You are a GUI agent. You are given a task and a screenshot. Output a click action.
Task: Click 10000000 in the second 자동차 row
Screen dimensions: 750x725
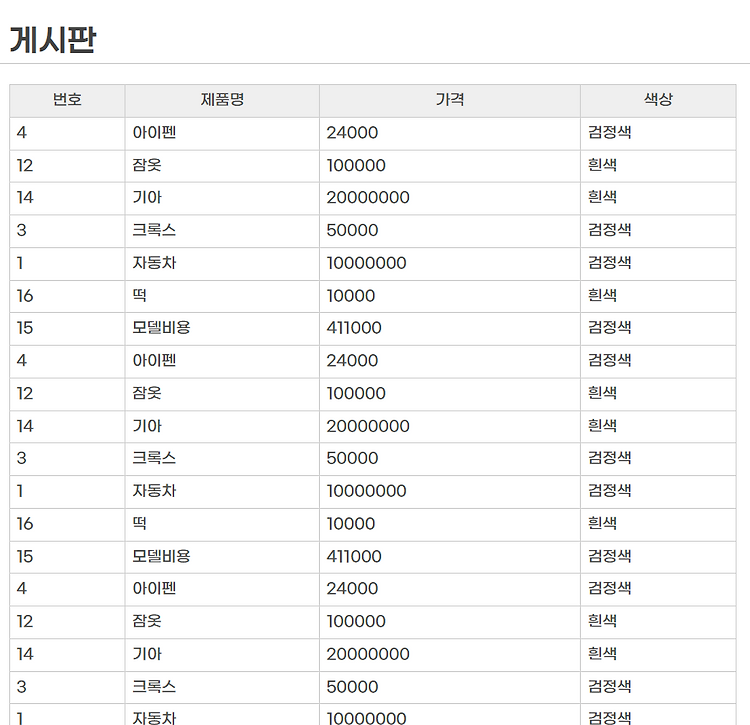point(366,491)
